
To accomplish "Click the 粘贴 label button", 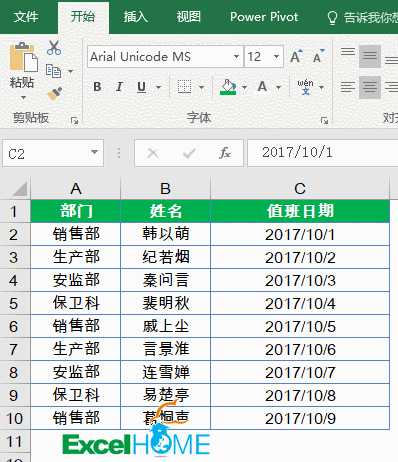I will 22,82.
